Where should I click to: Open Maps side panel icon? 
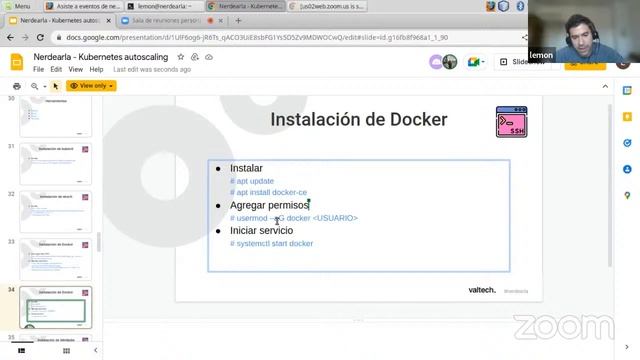(627, 196)
